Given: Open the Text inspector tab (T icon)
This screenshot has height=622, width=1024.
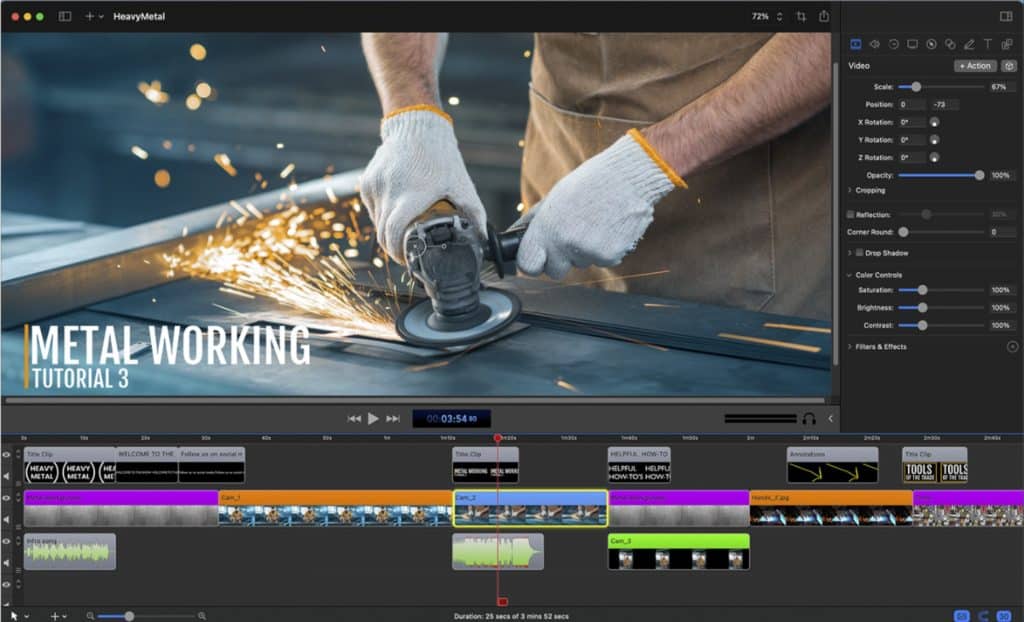Looking at the screenshot, I should pyautogui.click(x=987, y=44).
